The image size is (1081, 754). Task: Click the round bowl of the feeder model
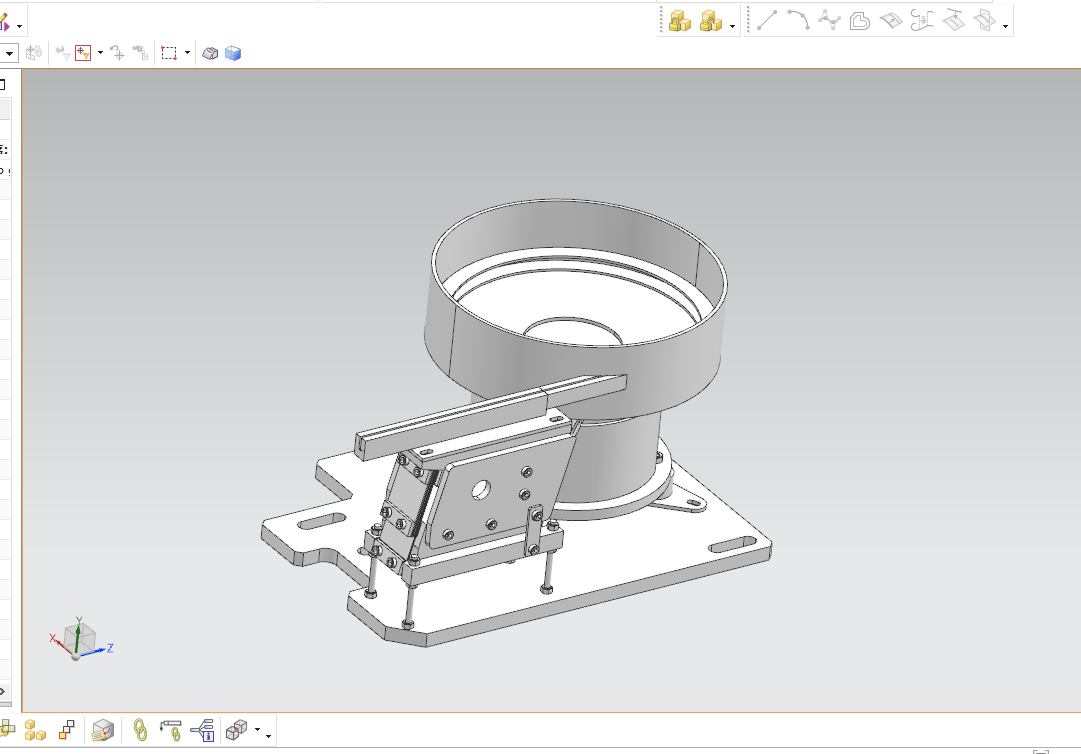click(576, 310)
